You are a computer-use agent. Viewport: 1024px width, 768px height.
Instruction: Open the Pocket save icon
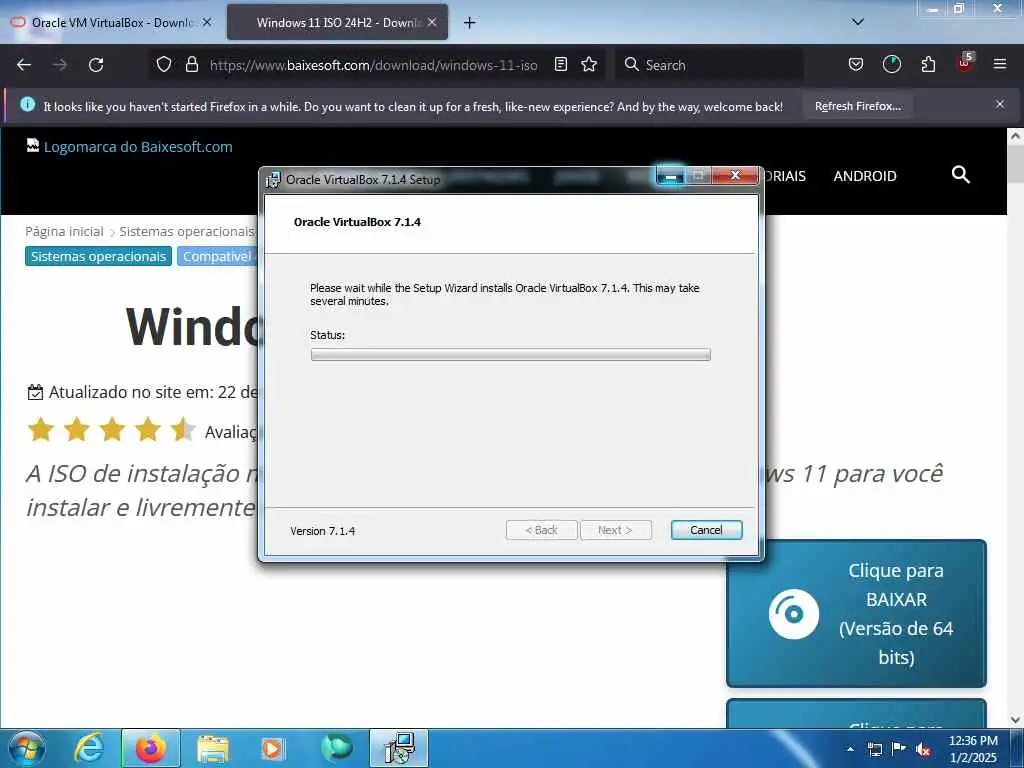click(856, 65)
